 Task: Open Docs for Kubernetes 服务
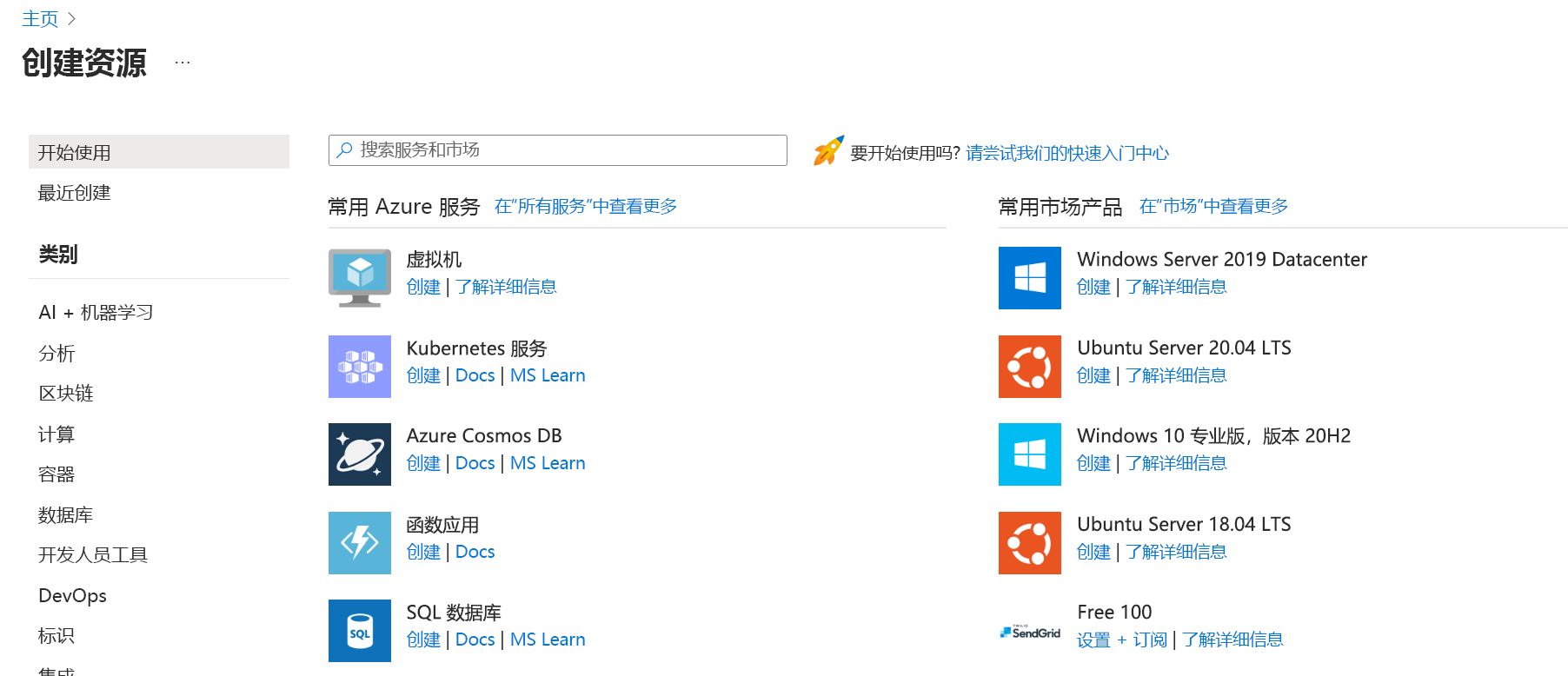475,375
